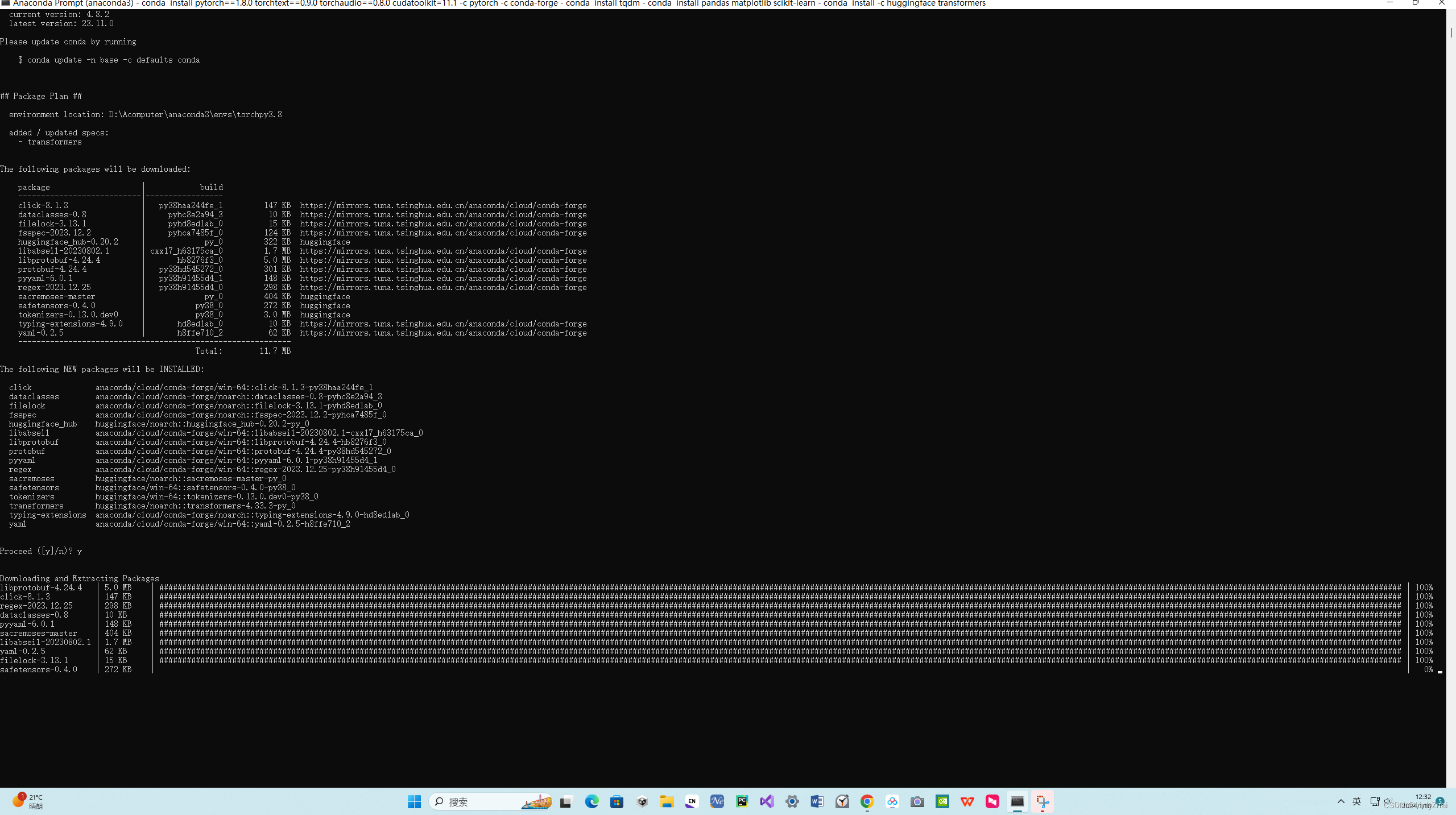Click the regex-2023.12.25 install row

pos(202,469)
